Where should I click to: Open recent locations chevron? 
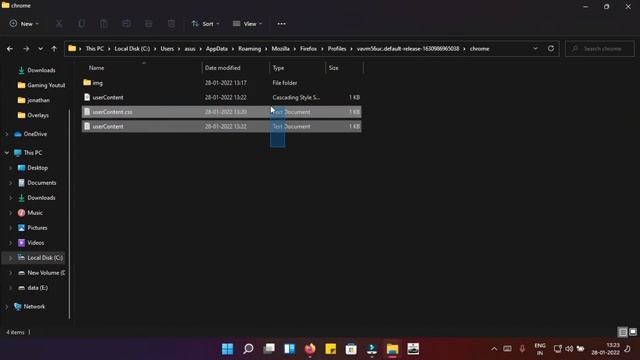[40, 49]
